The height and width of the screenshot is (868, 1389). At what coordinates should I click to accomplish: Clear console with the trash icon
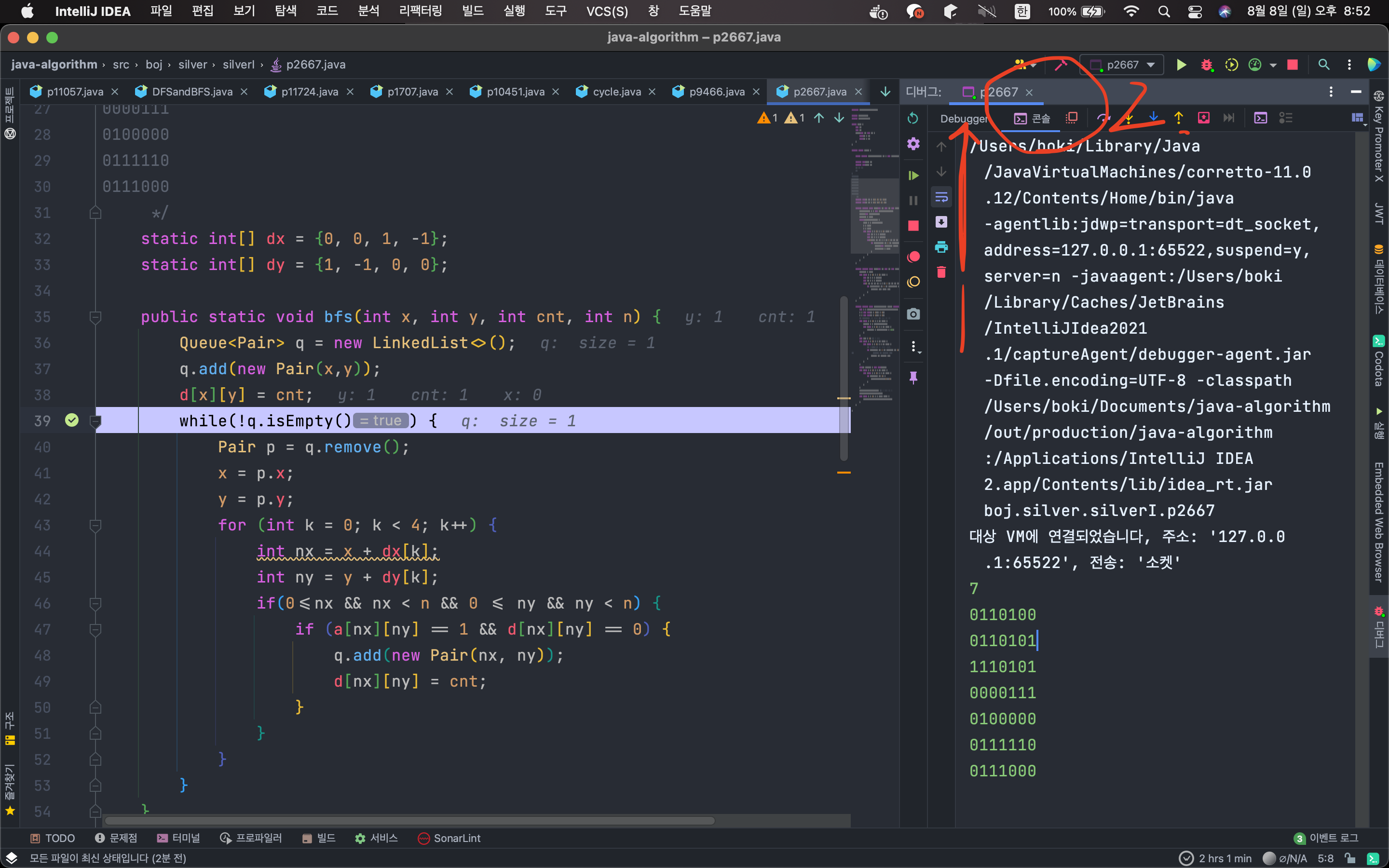(x=941, y=272)
